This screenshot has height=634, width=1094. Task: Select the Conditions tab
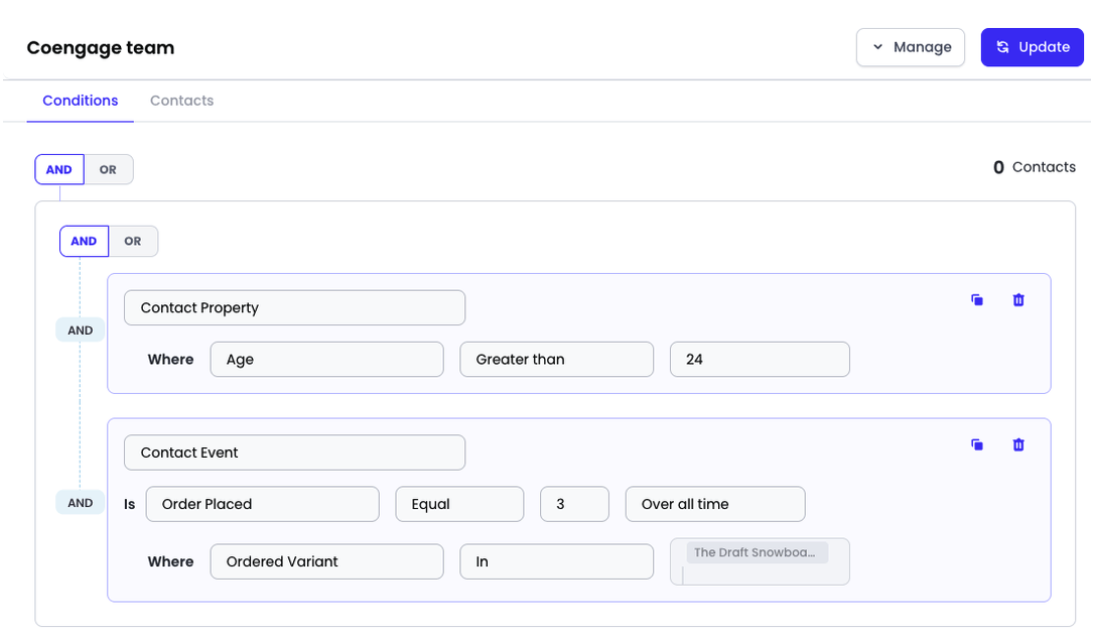pos(80,101)
